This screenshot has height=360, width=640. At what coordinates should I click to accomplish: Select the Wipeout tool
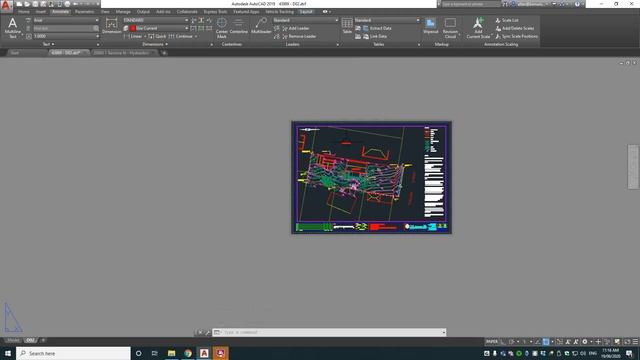tap(430, 25)
